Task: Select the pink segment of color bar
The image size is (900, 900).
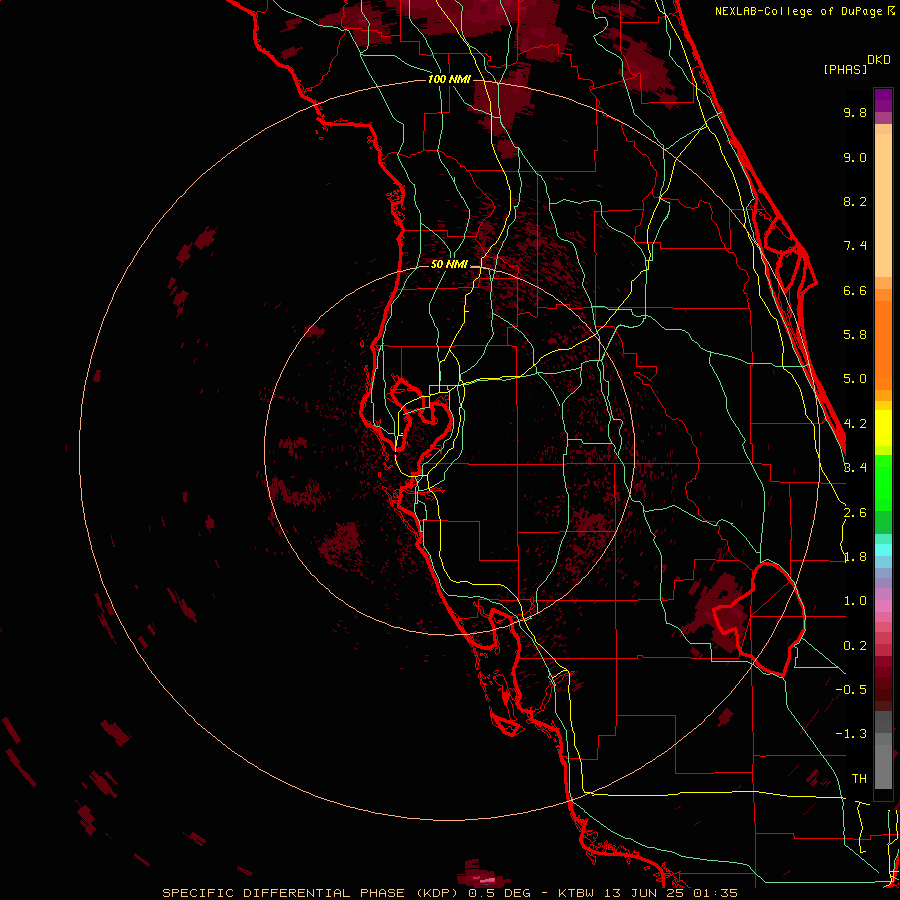Action: tap(883, 606)
